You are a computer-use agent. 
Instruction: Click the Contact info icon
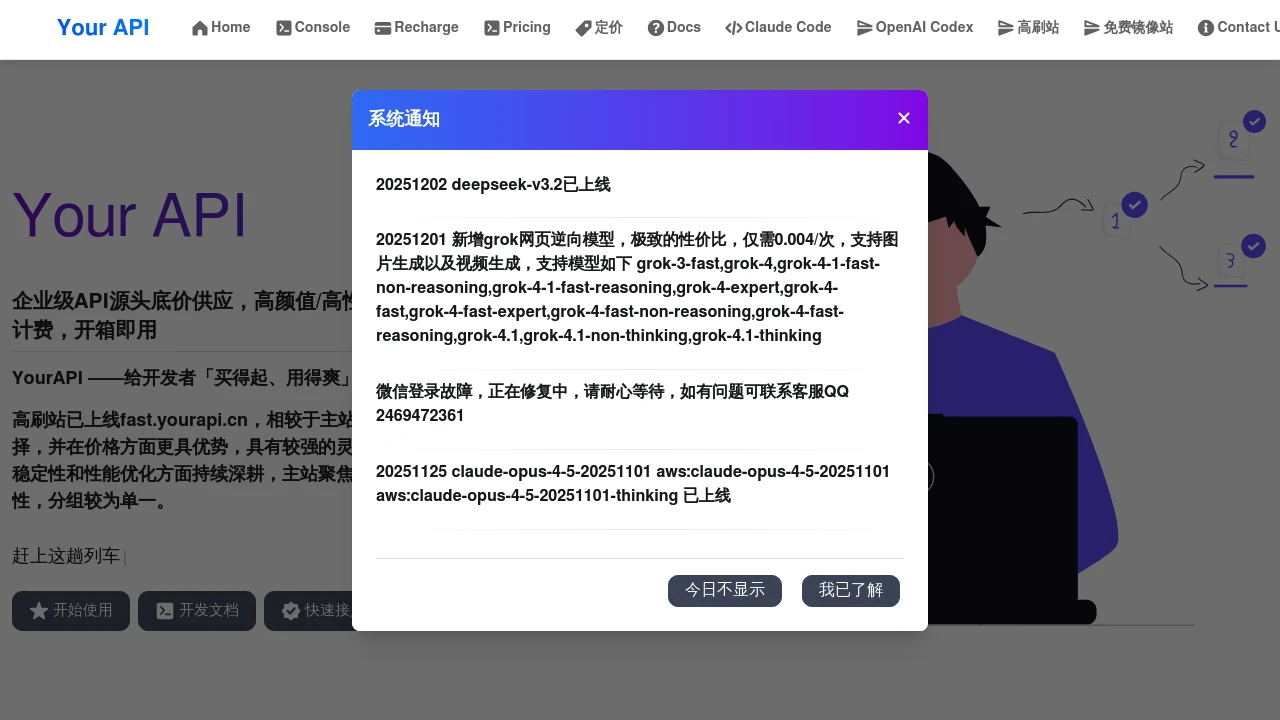tap(1206, 28)
